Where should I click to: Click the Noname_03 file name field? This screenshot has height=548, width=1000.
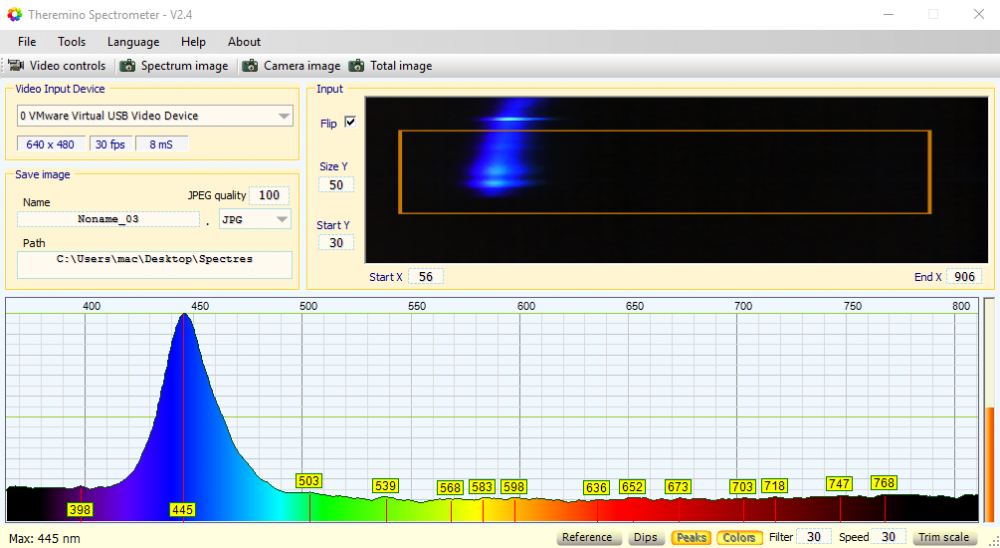(108, 219)
